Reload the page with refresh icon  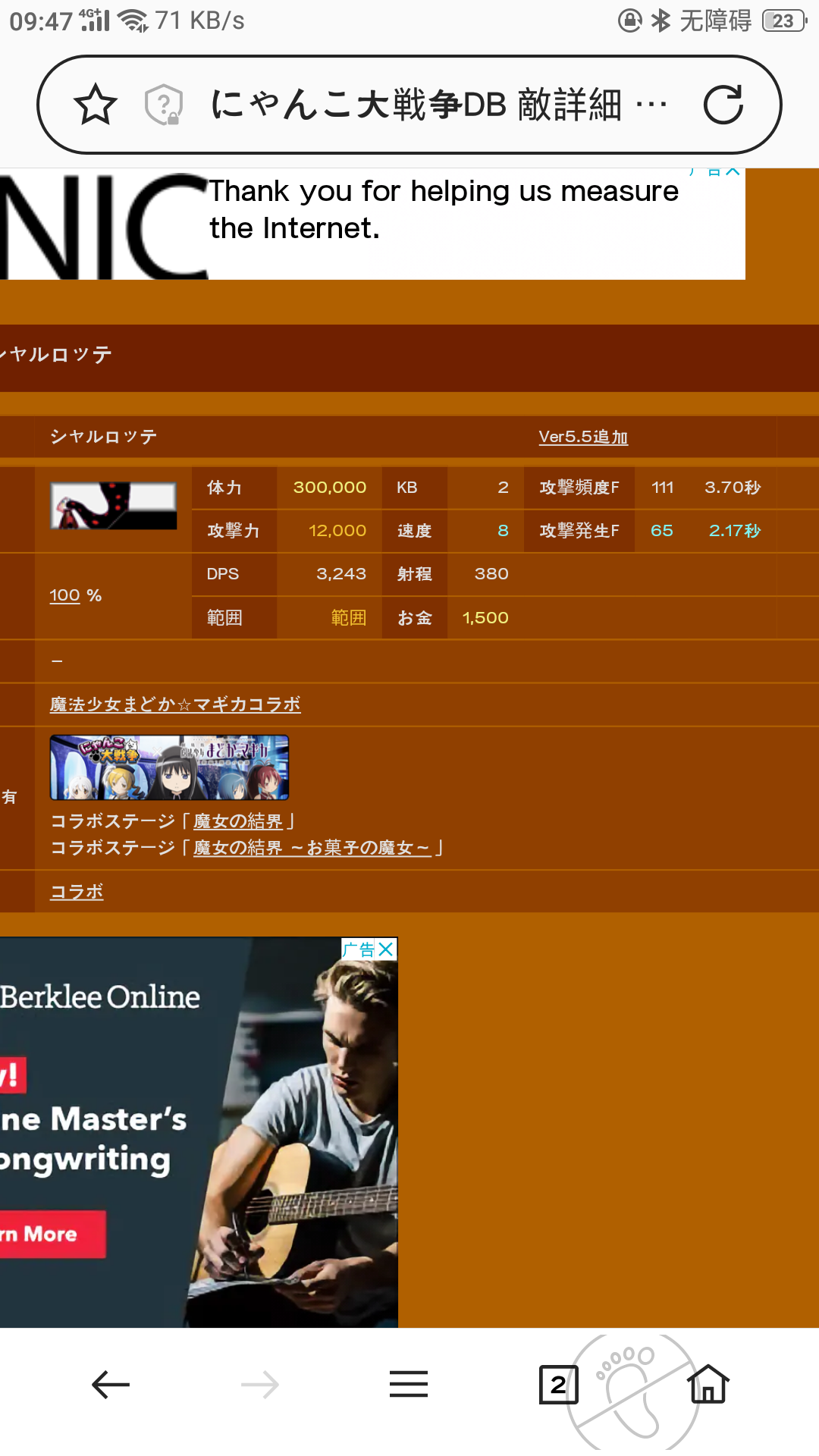click(723, 105)
